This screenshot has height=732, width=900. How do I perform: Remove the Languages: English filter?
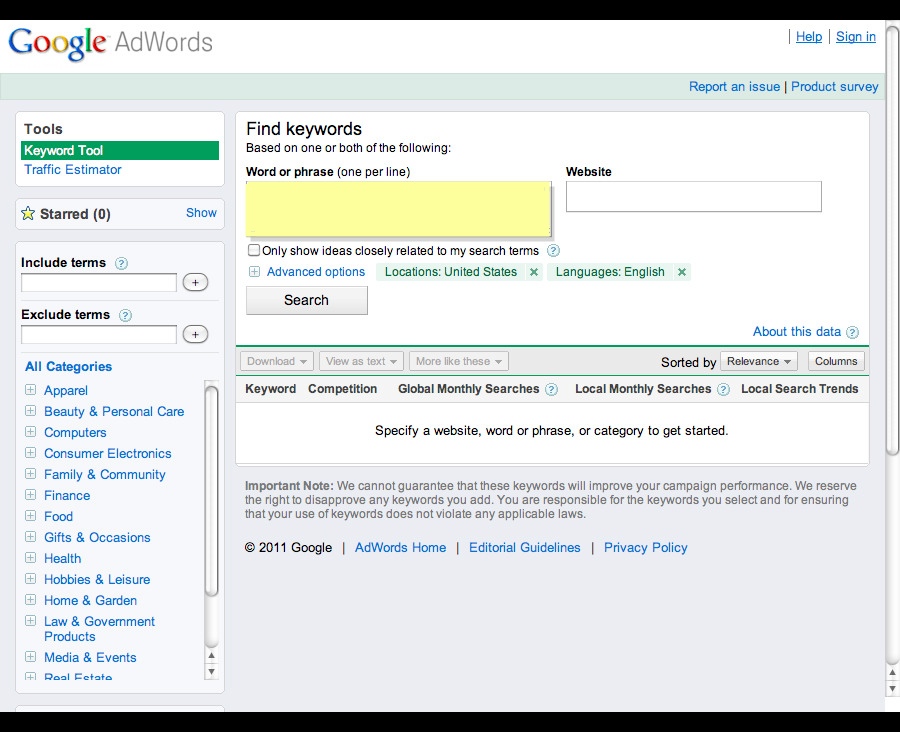[682, 272]
